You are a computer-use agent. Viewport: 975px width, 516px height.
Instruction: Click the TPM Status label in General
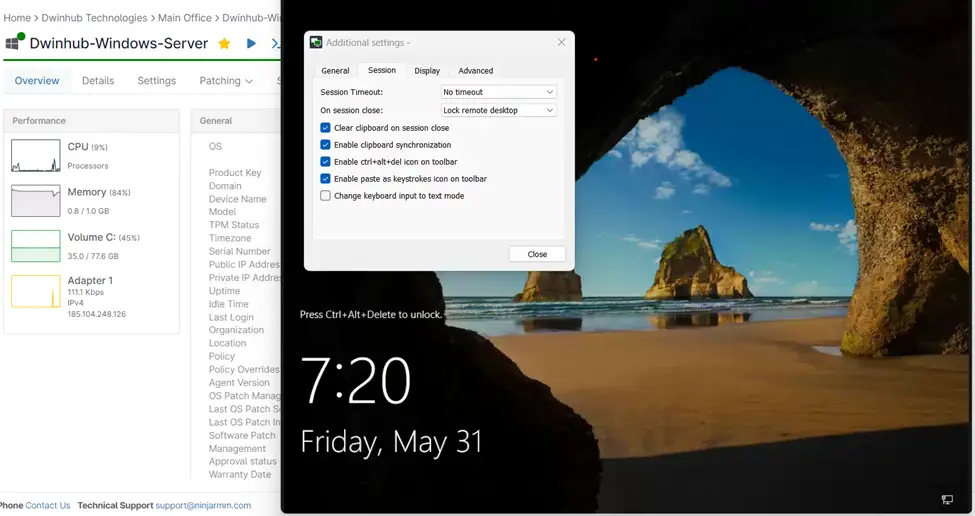coord(234,224)
